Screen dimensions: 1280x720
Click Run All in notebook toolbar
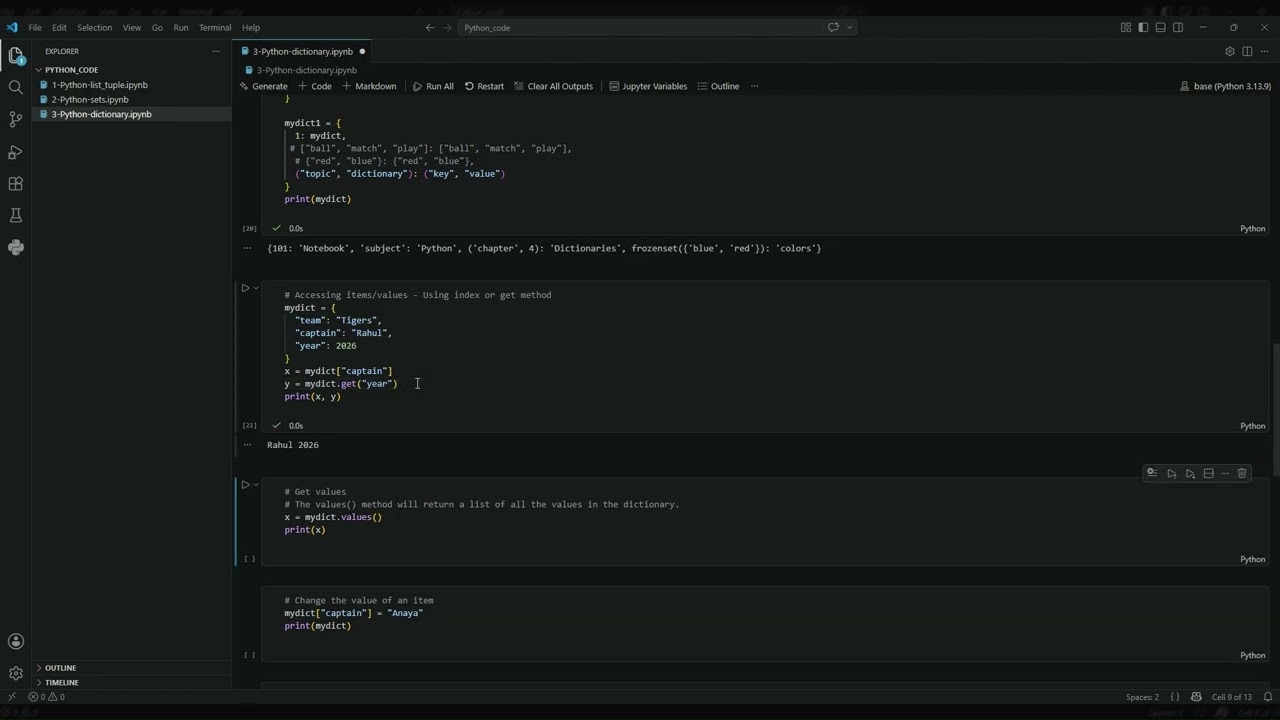[433, 86]
